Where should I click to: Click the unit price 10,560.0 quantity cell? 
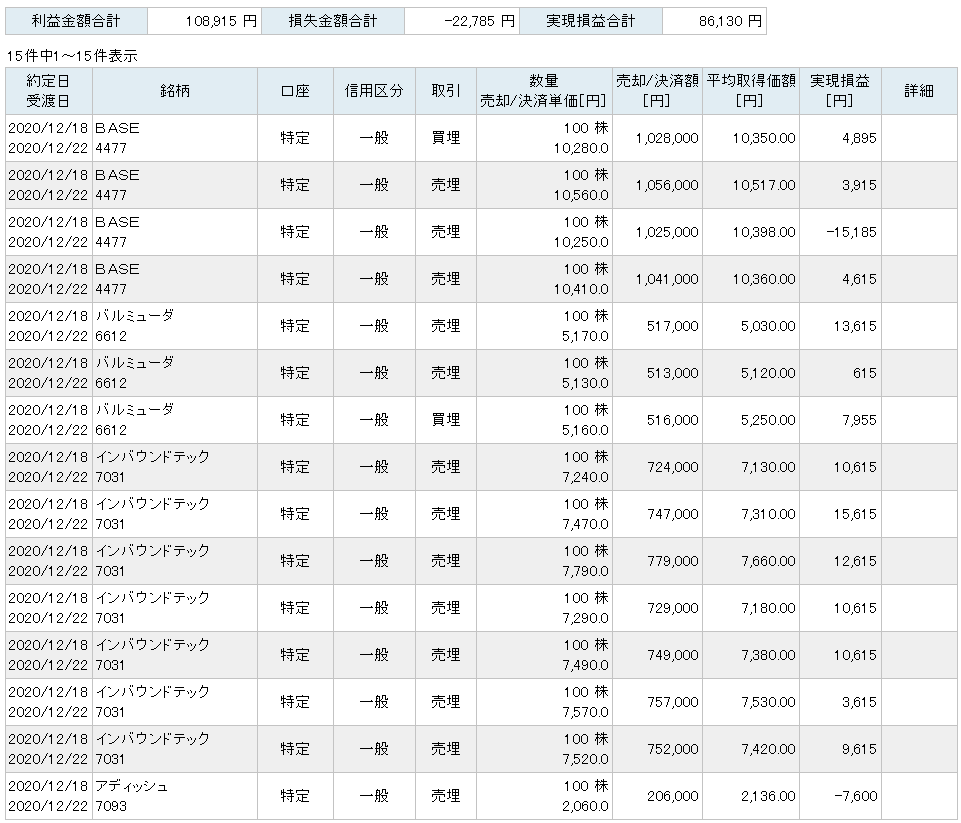(544, 185)
